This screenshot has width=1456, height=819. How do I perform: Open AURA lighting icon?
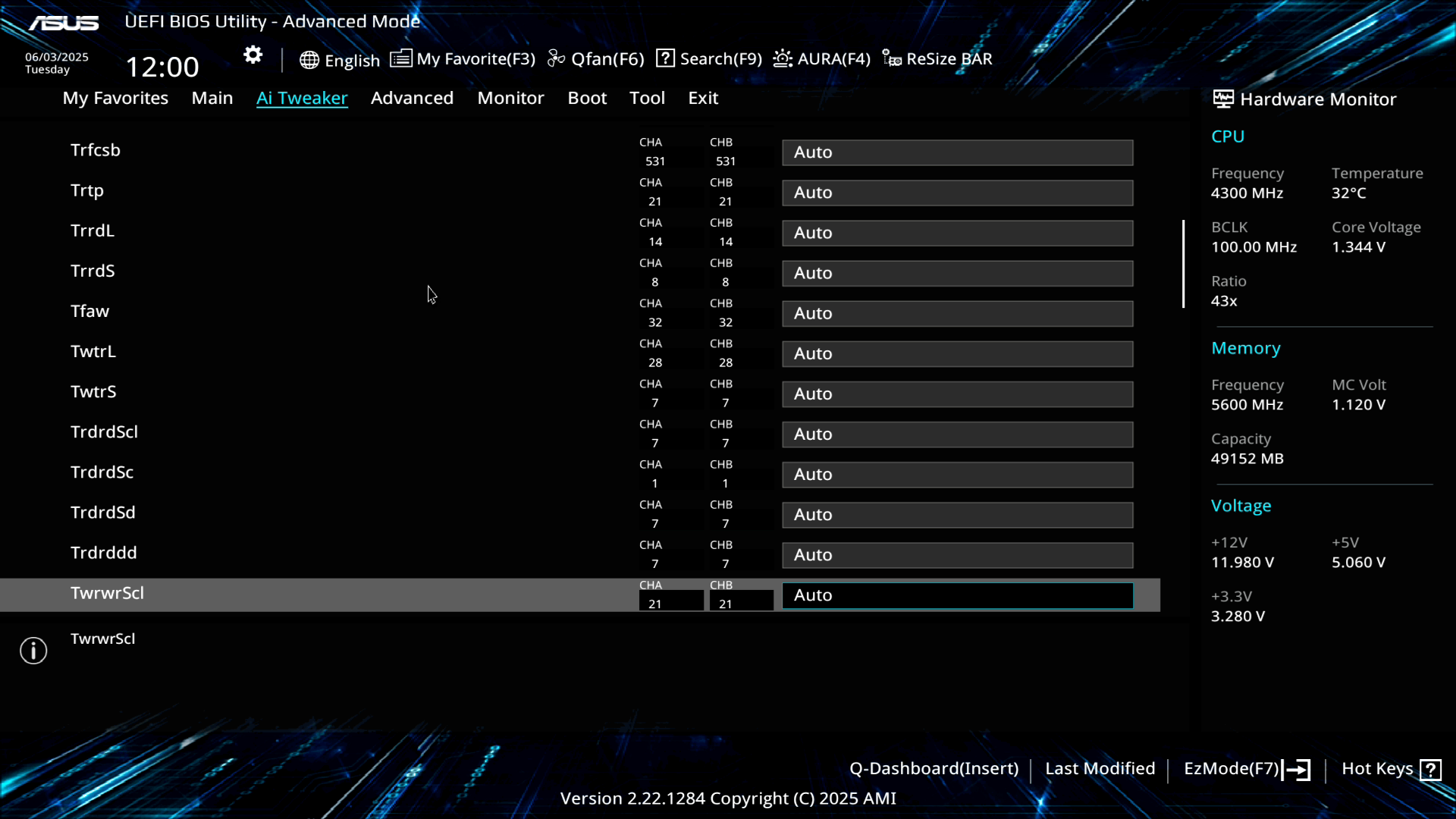pos(783,58)
